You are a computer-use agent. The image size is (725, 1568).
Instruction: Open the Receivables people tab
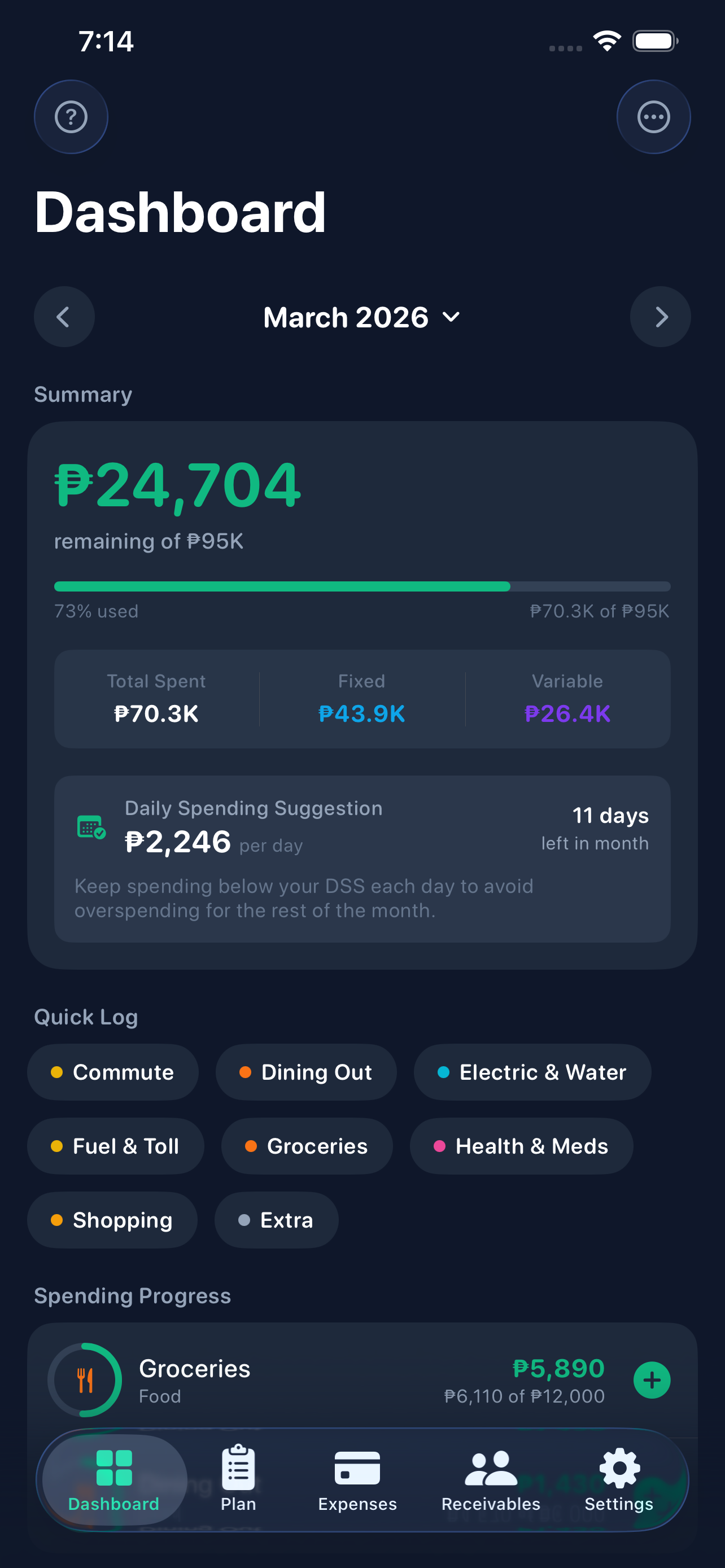[491, 1478]
